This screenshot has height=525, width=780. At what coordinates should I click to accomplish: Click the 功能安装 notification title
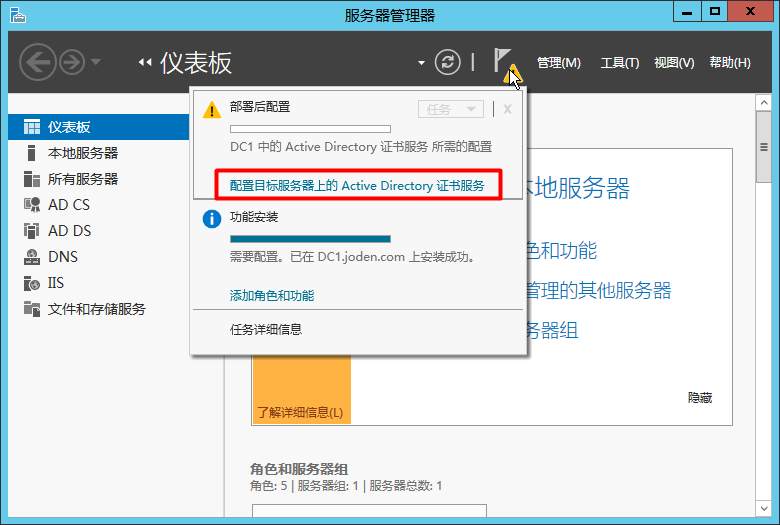pos(254,217)
